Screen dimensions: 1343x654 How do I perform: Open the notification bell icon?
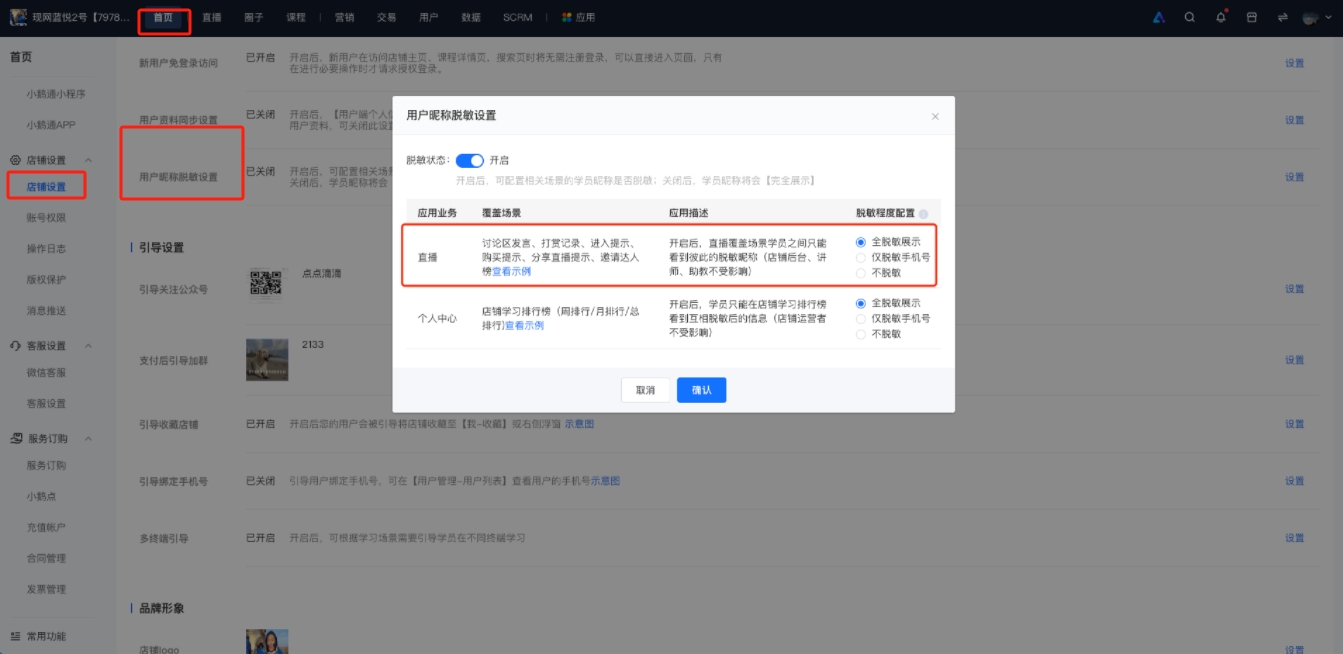[1221, 17]
